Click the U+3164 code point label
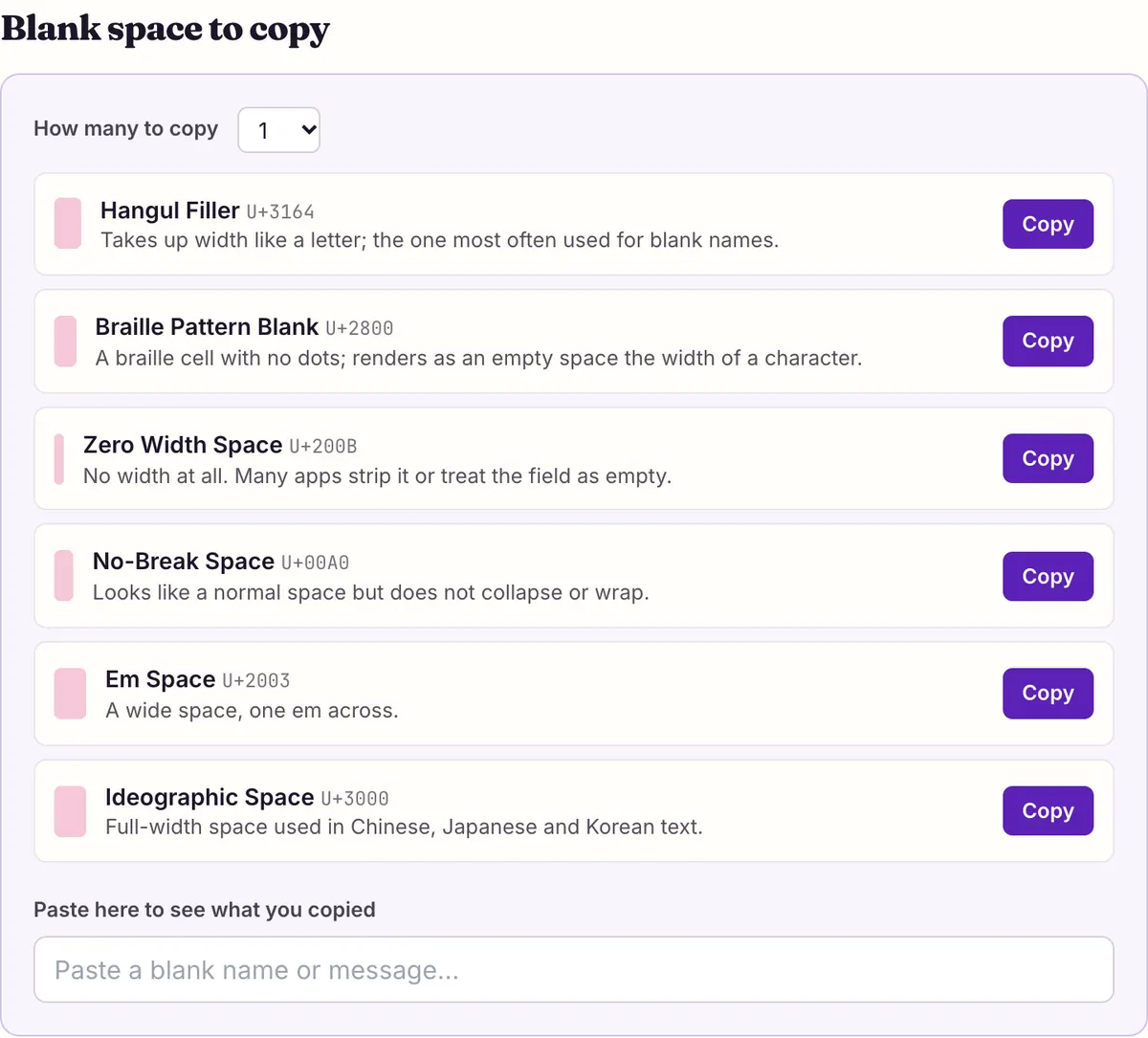Screen dimensions: 1148x1038 click(x=280, y=211)
